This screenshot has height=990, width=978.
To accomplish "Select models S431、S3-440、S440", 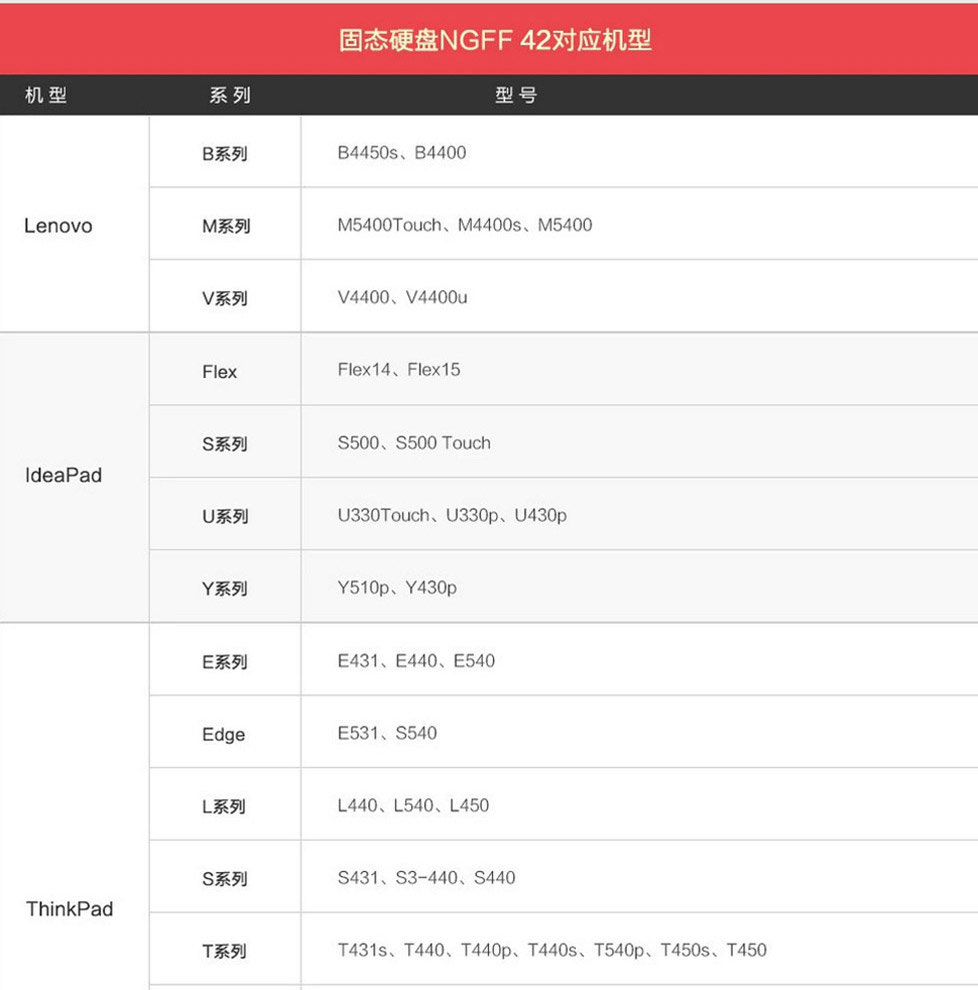I will pos(426,878).
